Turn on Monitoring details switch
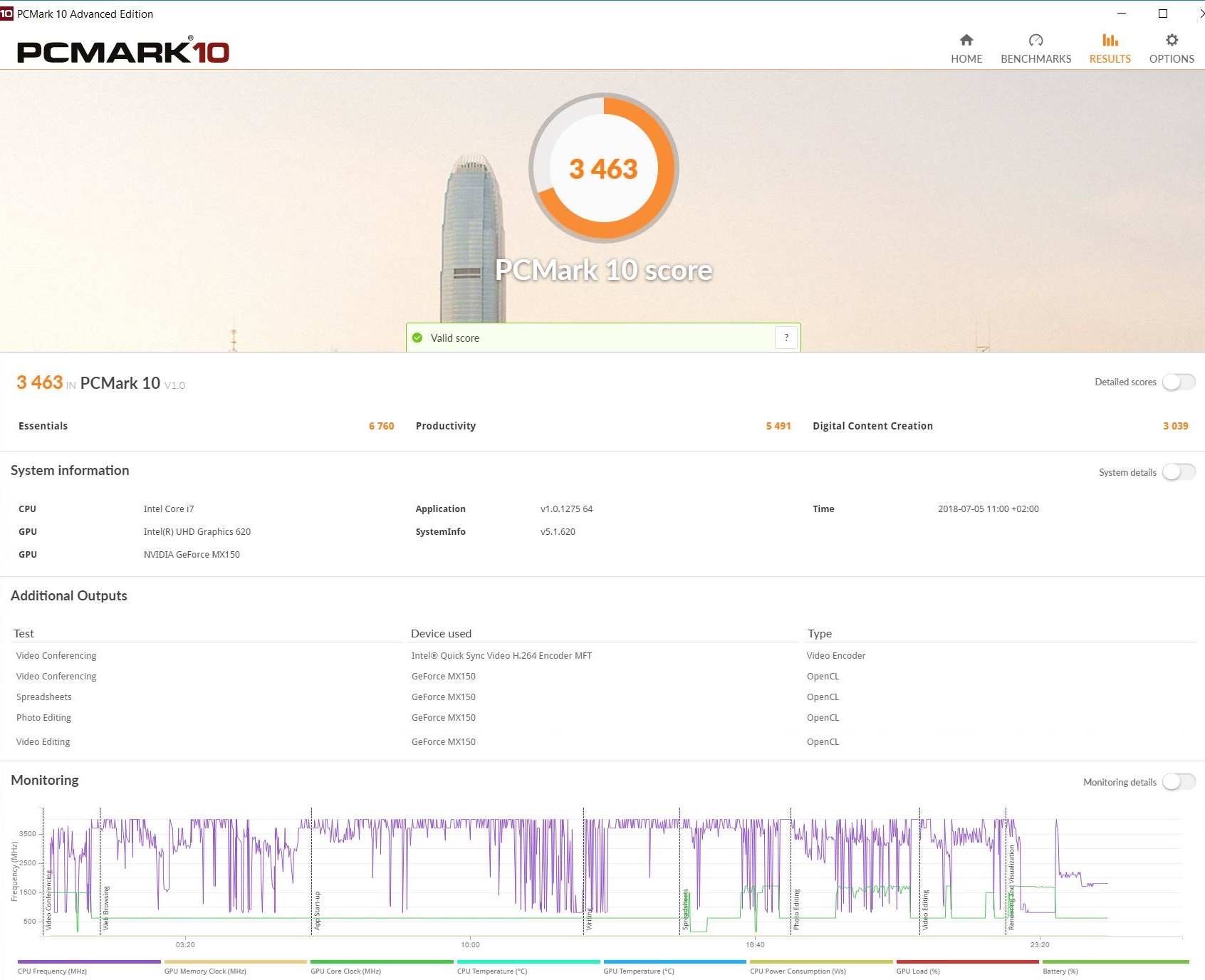The image size is (1205, 980). pos(1179,782)
